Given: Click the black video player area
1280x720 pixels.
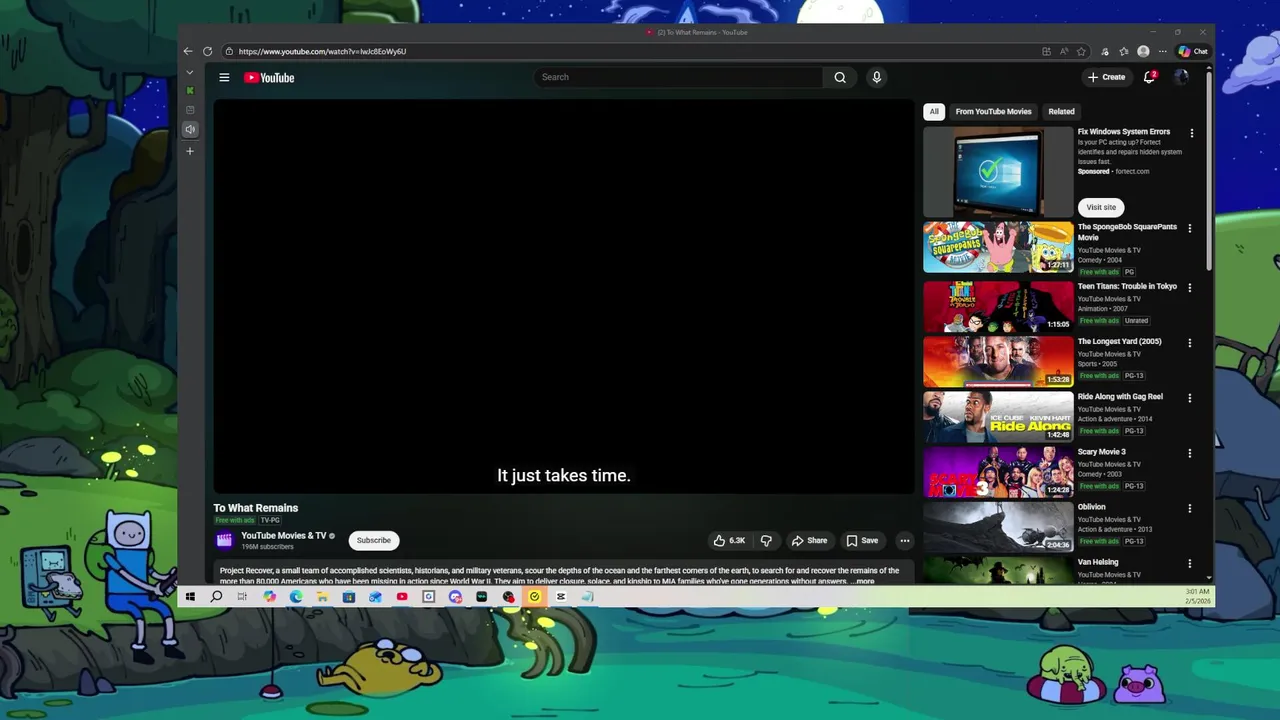Looking at the screenshot, I should pos(564,296).
